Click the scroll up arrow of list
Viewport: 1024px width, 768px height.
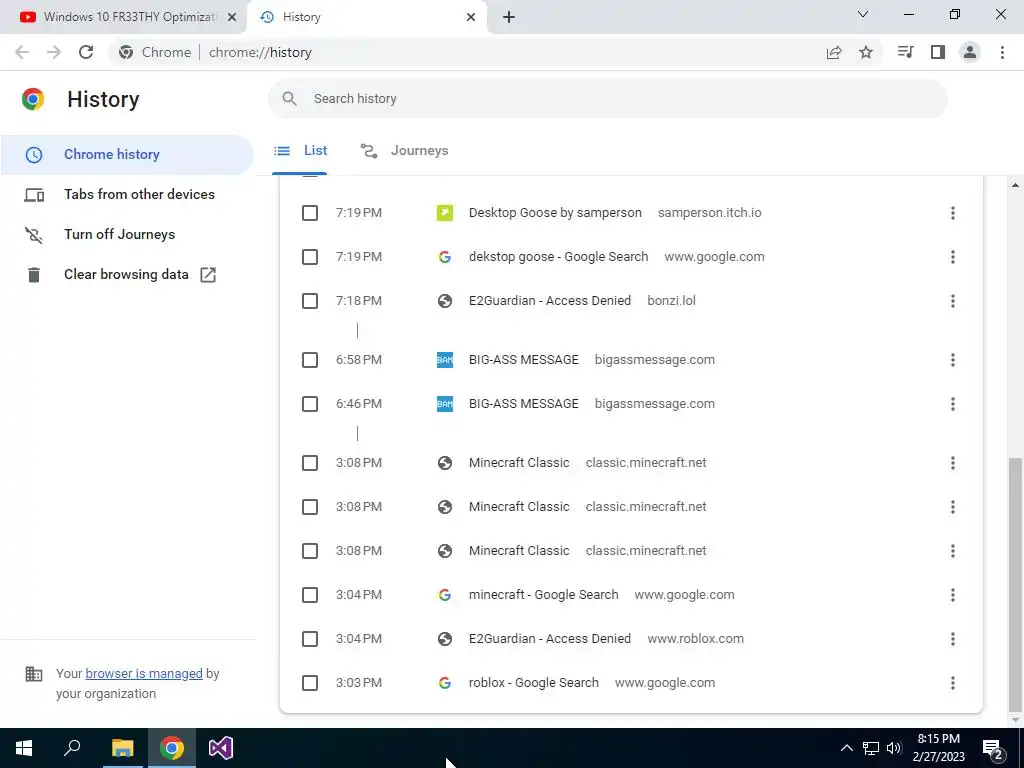tap(1015, 185)
